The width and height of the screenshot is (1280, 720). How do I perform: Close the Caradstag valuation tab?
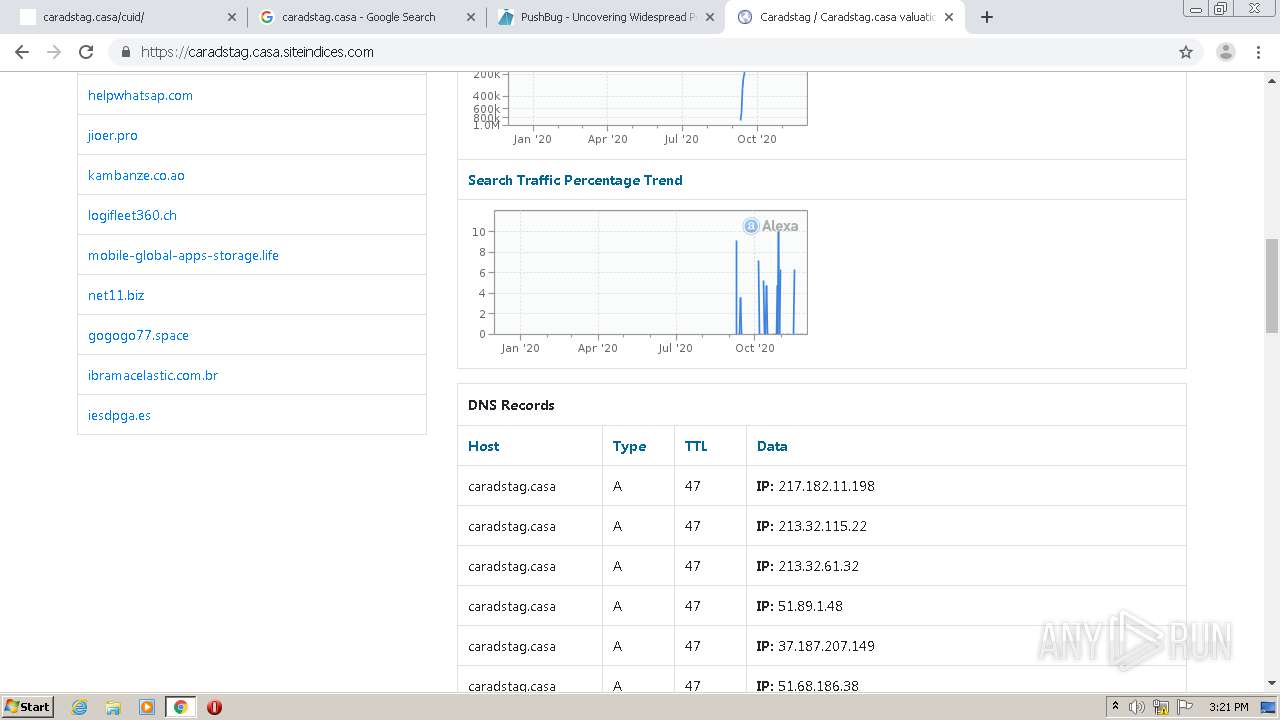pyautogui.click(x=948, y=17)
